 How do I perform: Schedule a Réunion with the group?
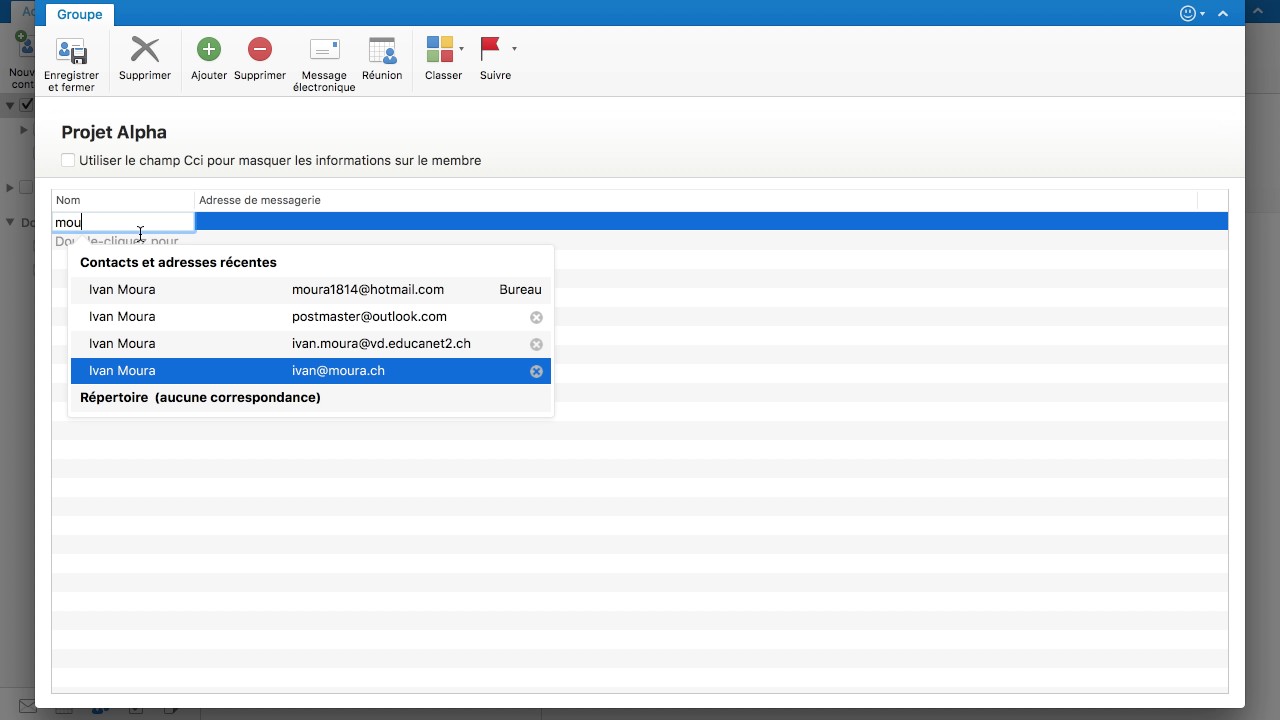[382, 50]
